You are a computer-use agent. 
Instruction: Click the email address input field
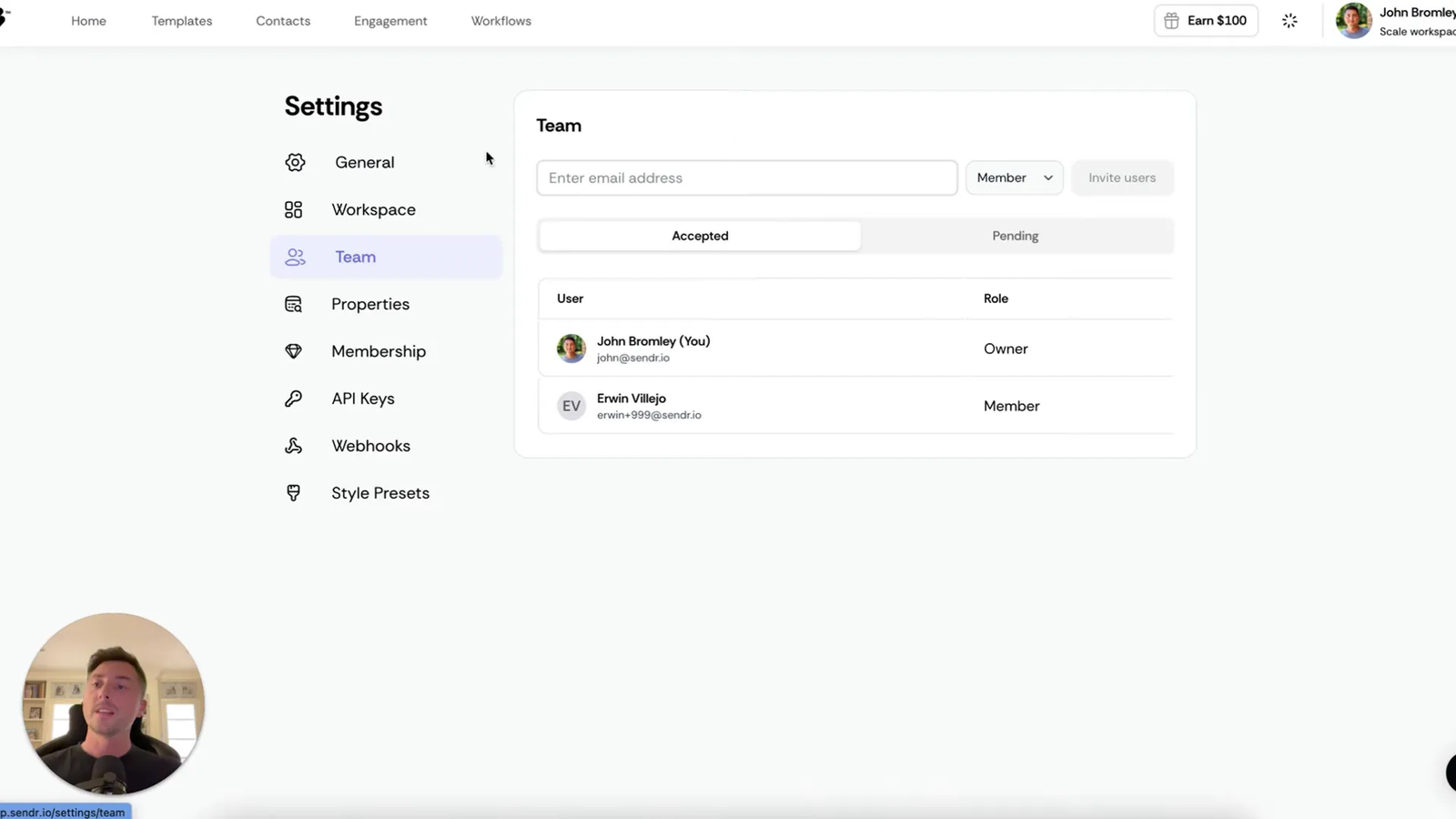tap(746, 177)
